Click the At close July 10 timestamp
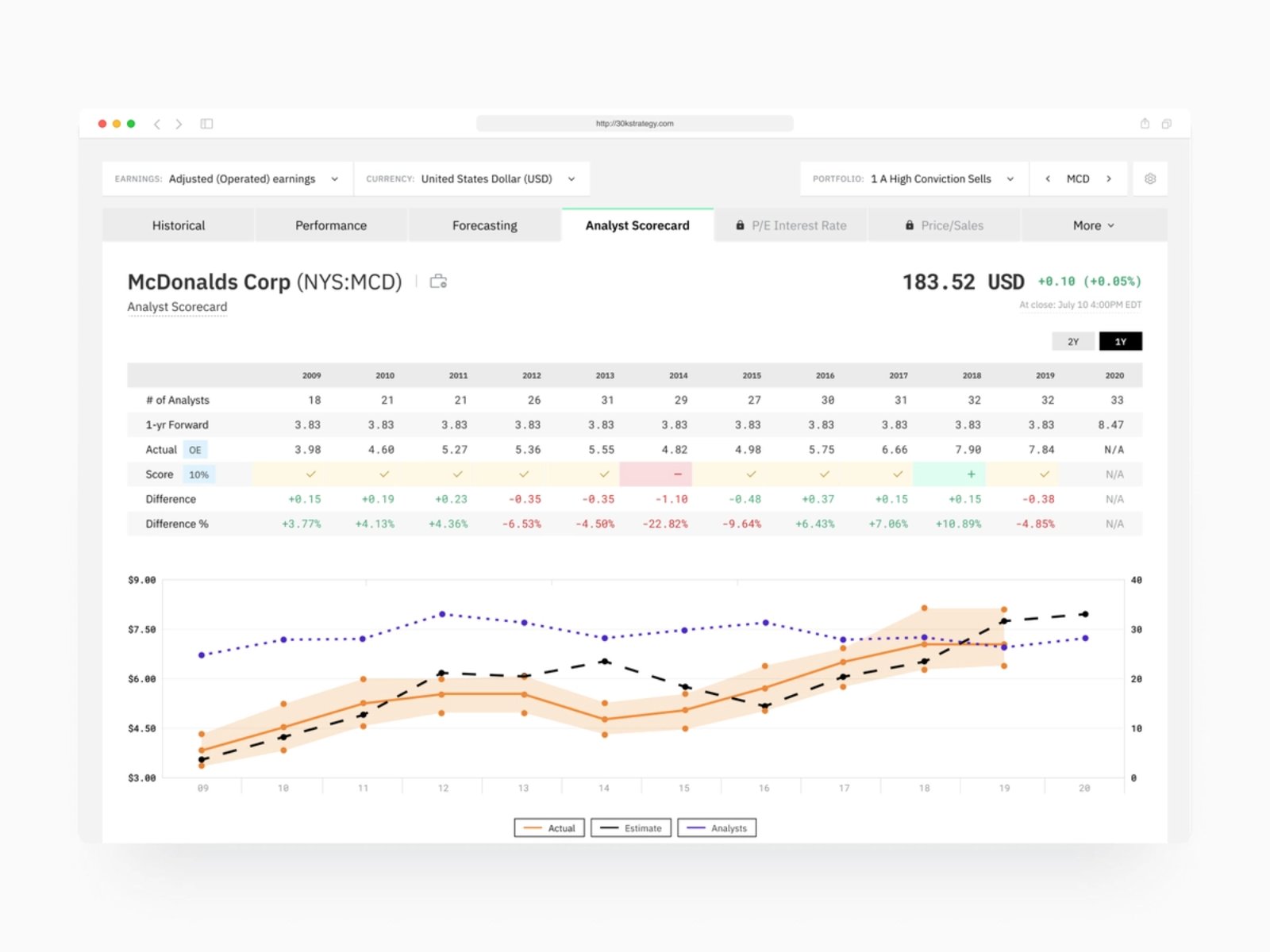Viewport: 1270px width, 952px height. pos(1080,305)
